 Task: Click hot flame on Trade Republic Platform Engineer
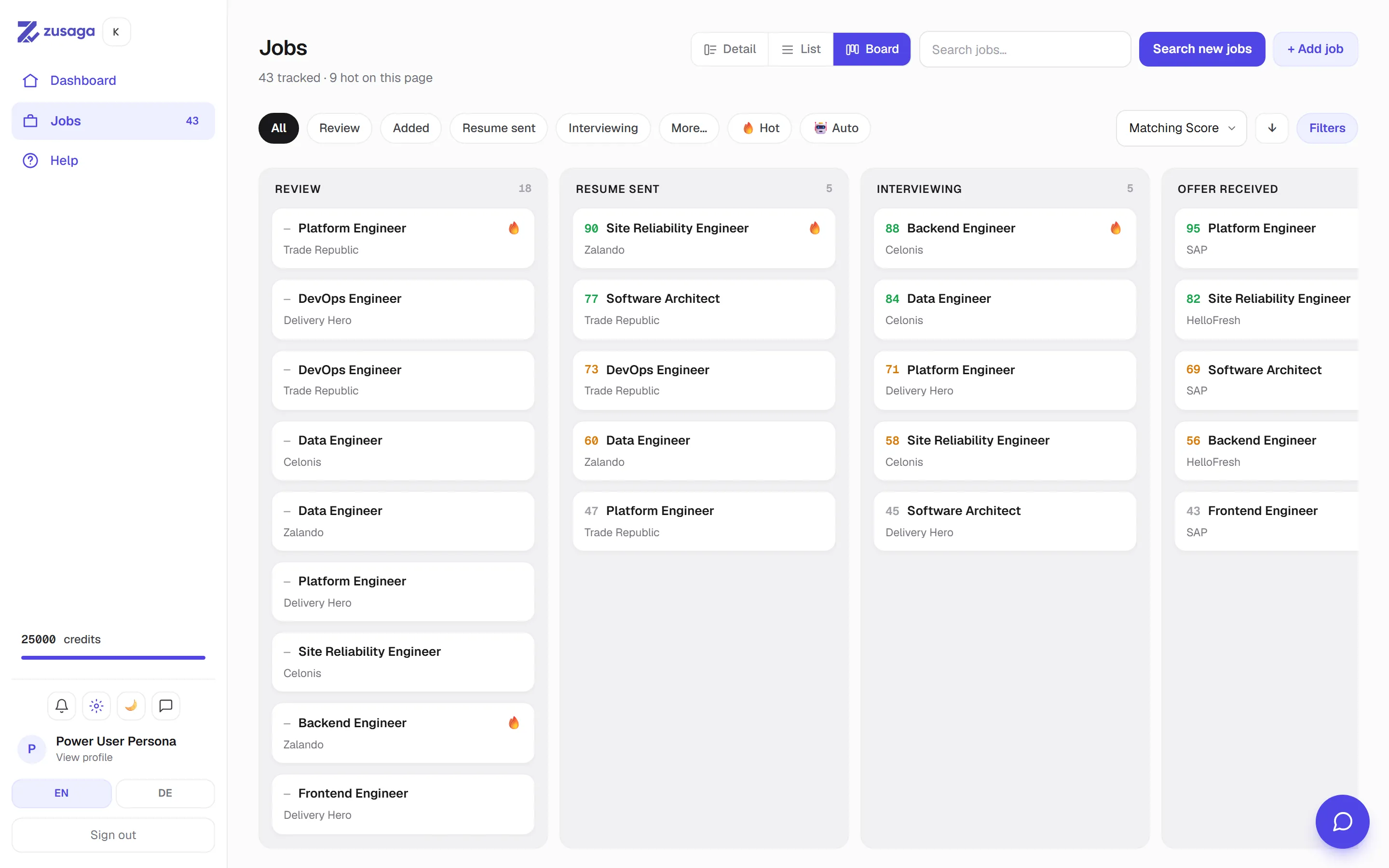[514, 228]
